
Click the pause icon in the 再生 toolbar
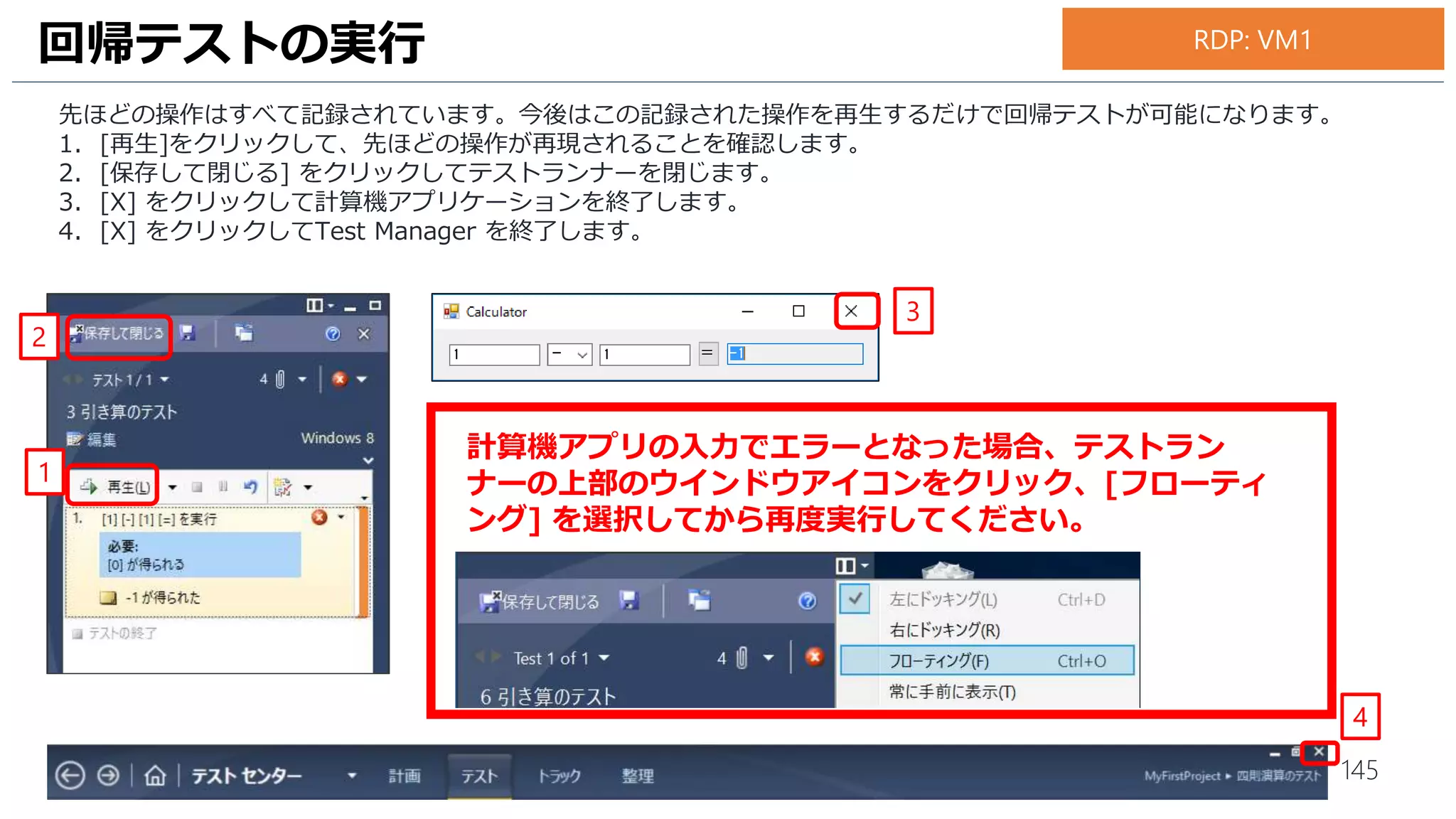tap(223, 487)
